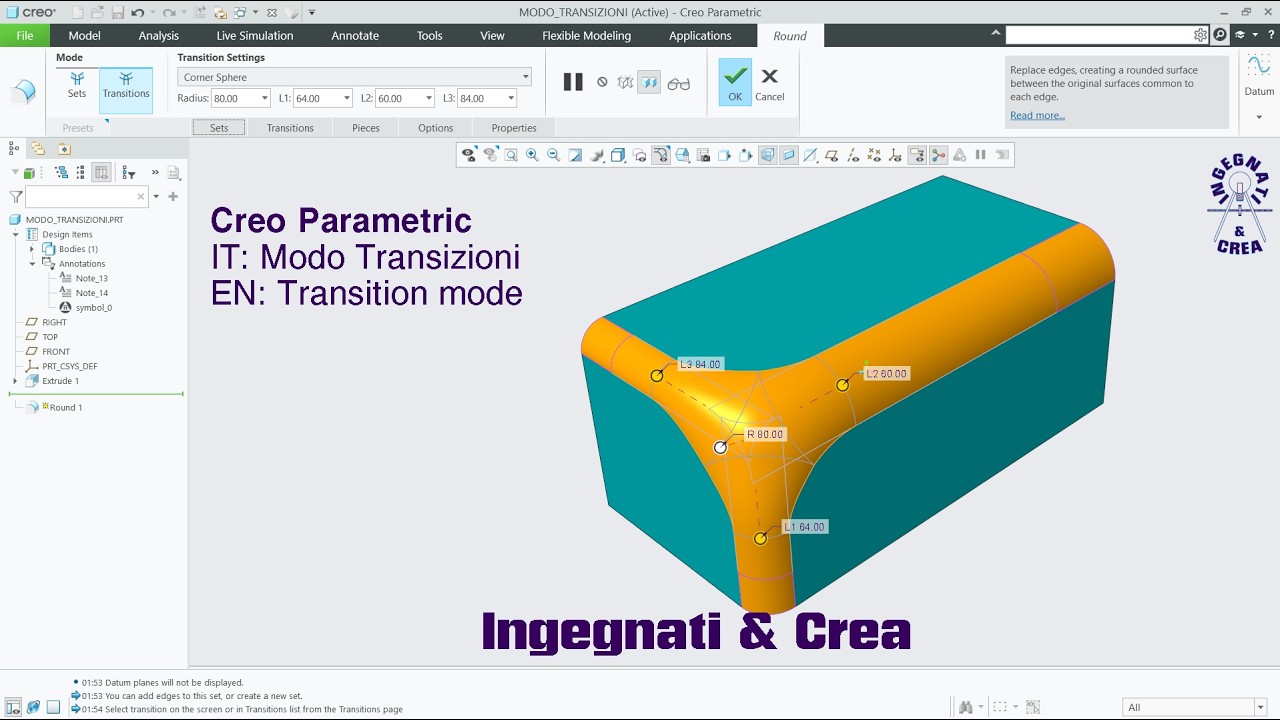
Task: Click the Refit view icon
Action: pyautogui.click(x=511, y=155)
